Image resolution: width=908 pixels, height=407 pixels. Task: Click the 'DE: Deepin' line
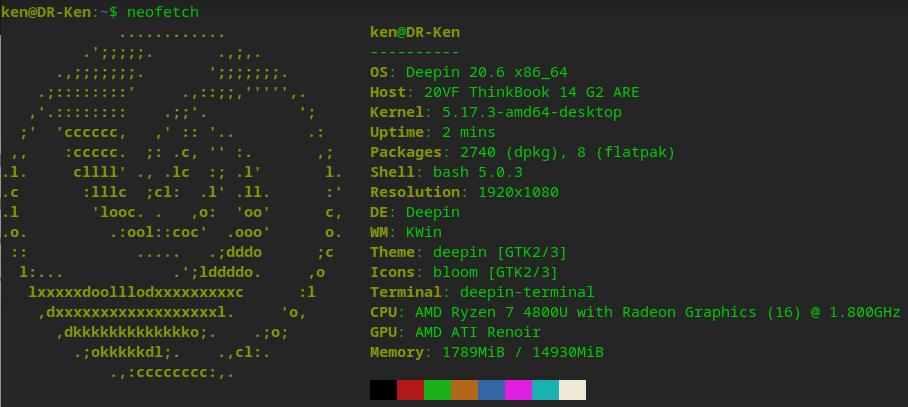pyautogui.click(x=415, y=212)
